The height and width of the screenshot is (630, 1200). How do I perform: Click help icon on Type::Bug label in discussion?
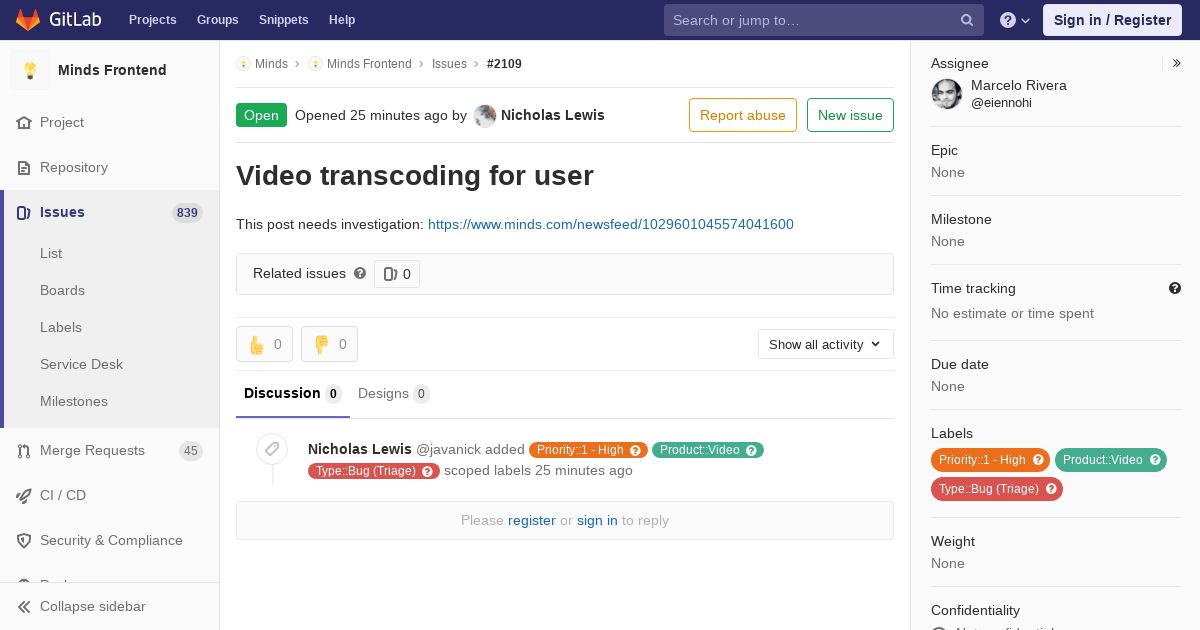tap(427, 471)
